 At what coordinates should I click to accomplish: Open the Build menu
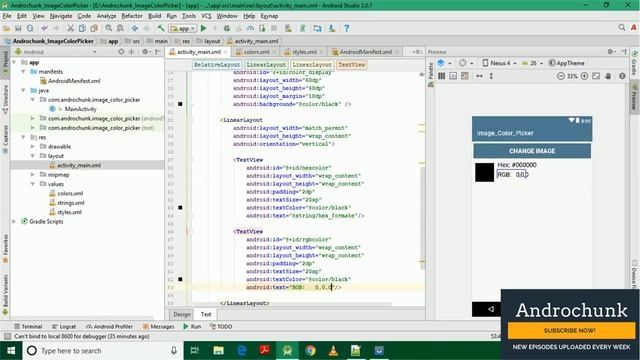(154, 16)
